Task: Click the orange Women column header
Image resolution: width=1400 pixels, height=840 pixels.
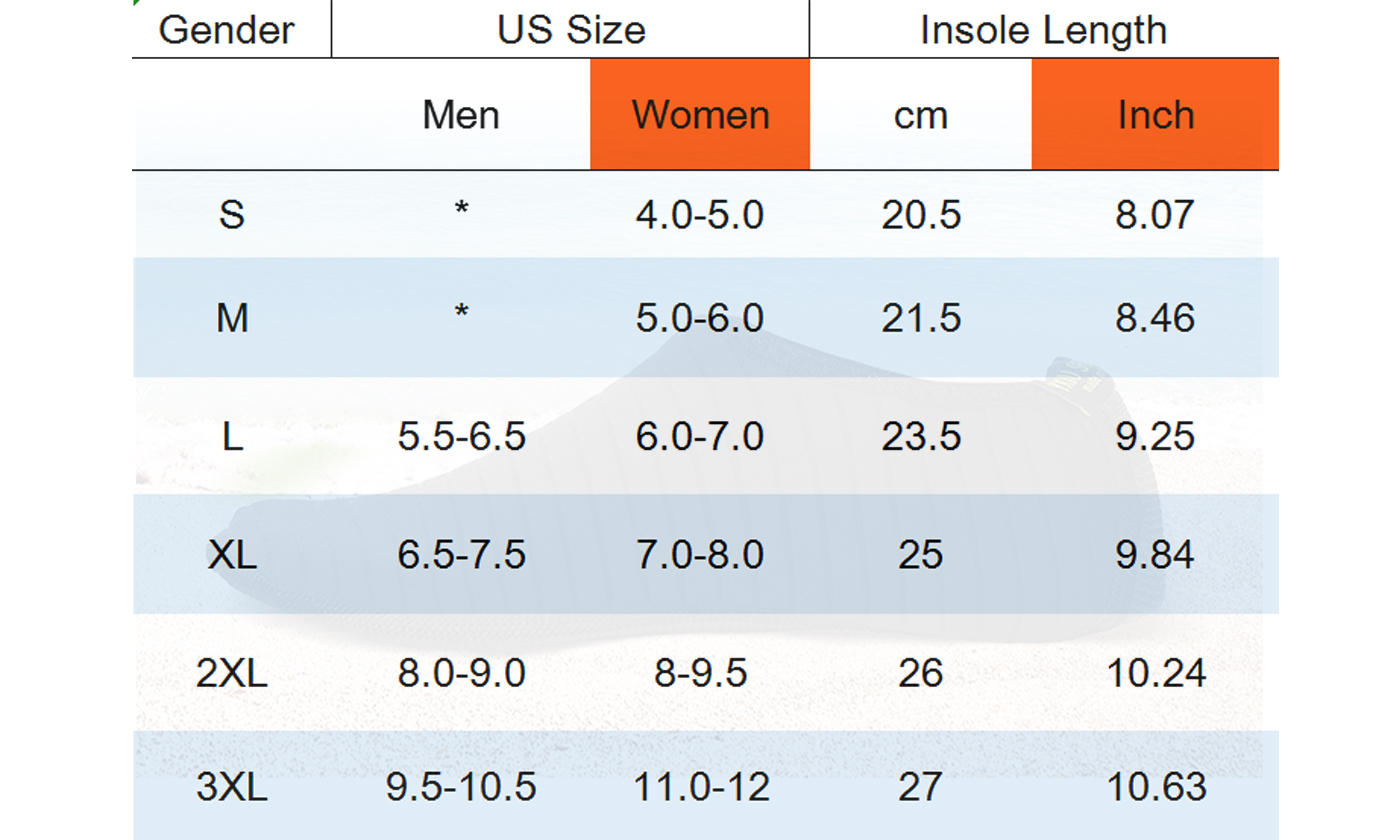Action: (700, 115)
